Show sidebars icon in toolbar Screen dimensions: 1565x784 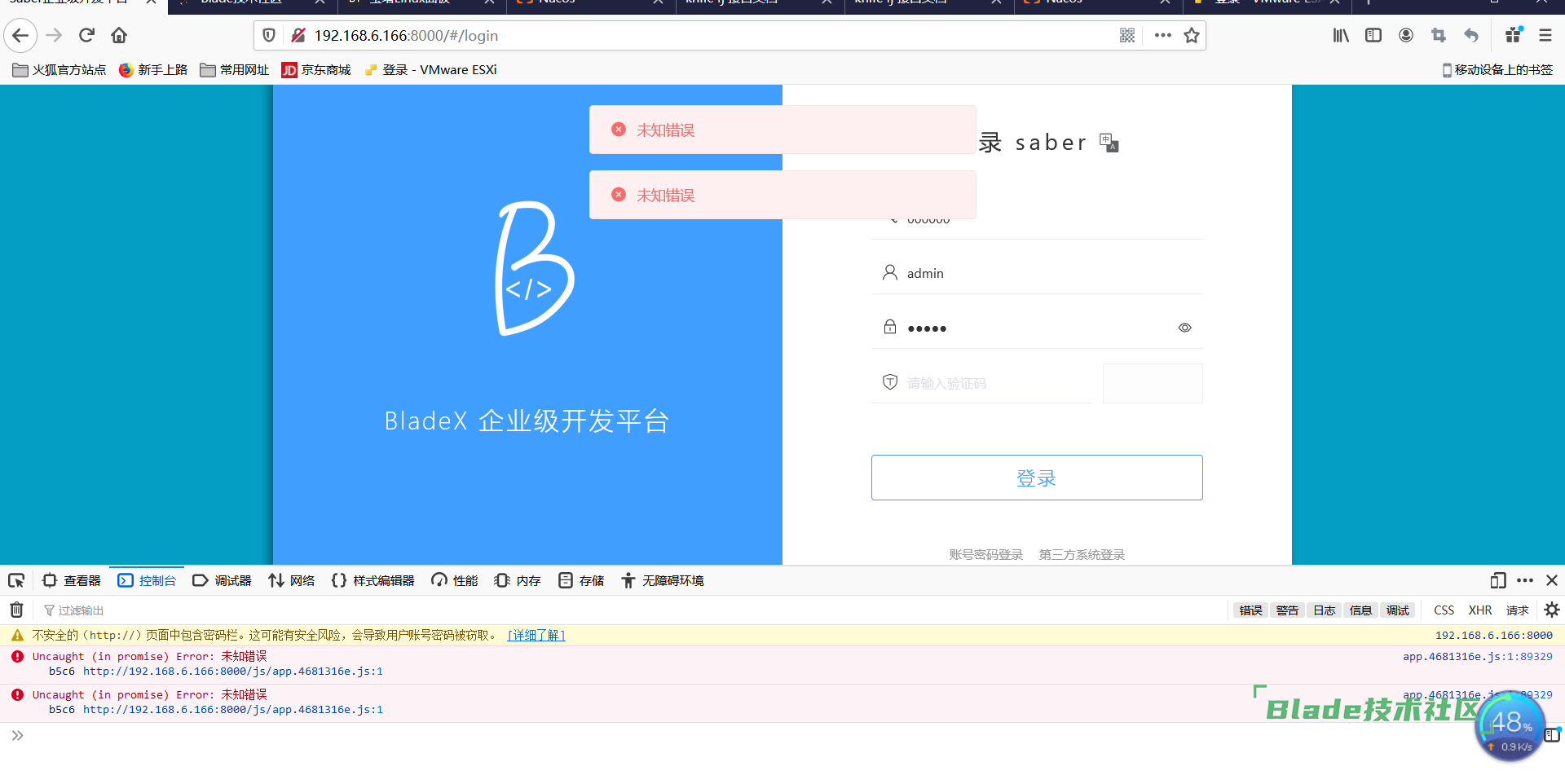1373,35
